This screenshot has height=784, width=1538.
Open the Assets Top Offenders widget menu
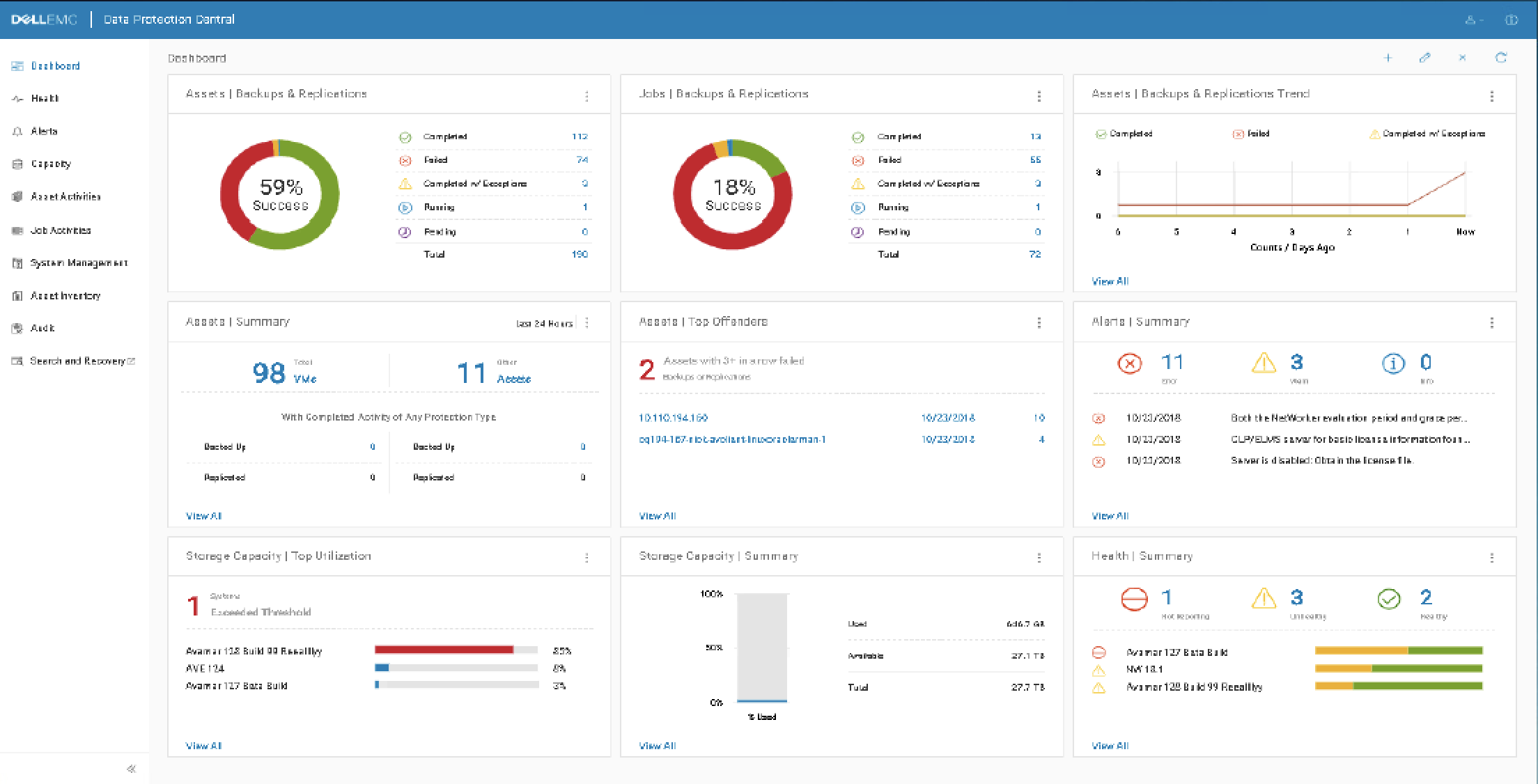coord(1039,322)
